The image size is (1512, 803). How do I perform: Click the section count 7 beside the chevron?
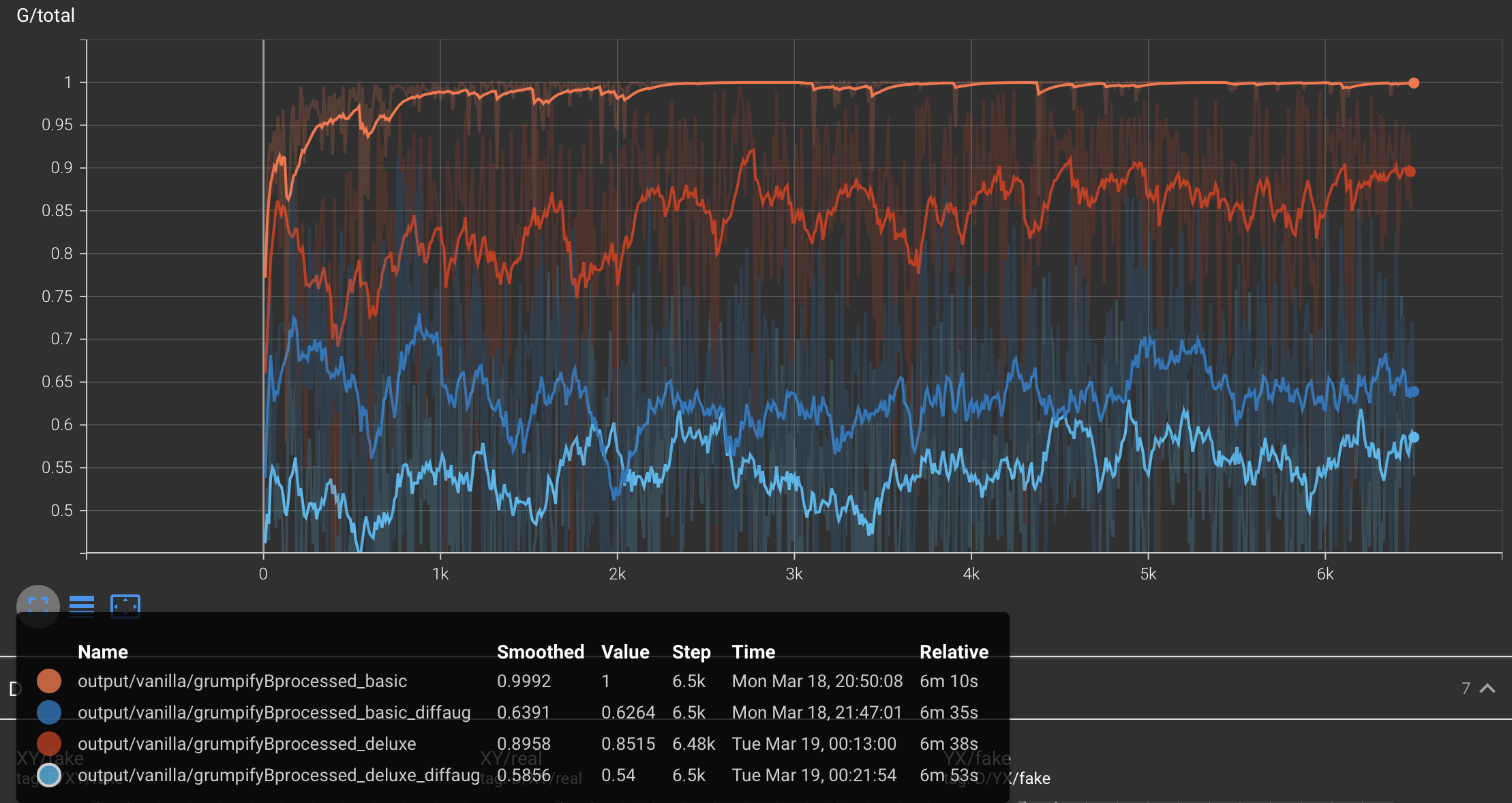coord(1466,688)
